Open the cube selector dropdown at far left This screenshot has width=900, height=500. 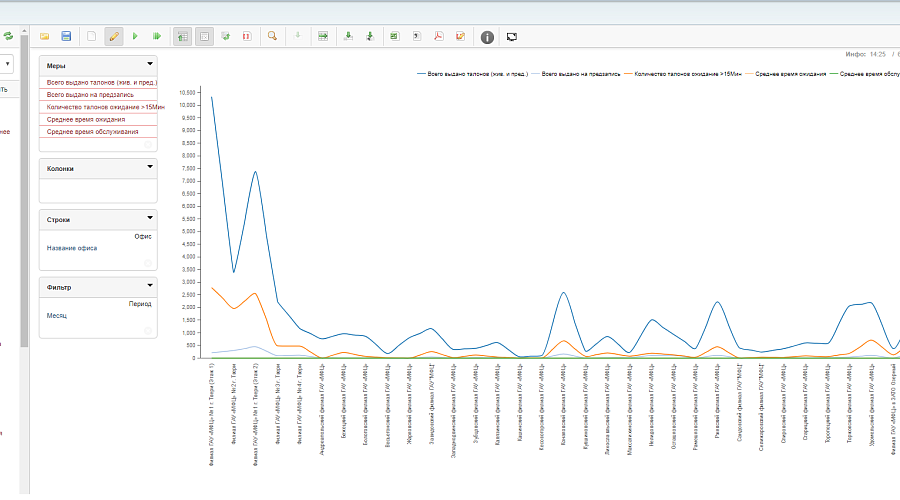tap(7, 64)
